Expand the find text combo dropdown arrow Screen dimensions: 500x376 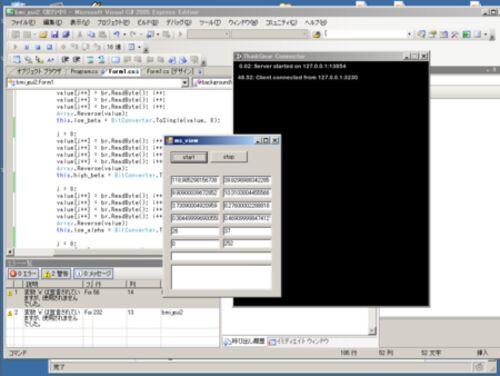click(x=409, y=34)
